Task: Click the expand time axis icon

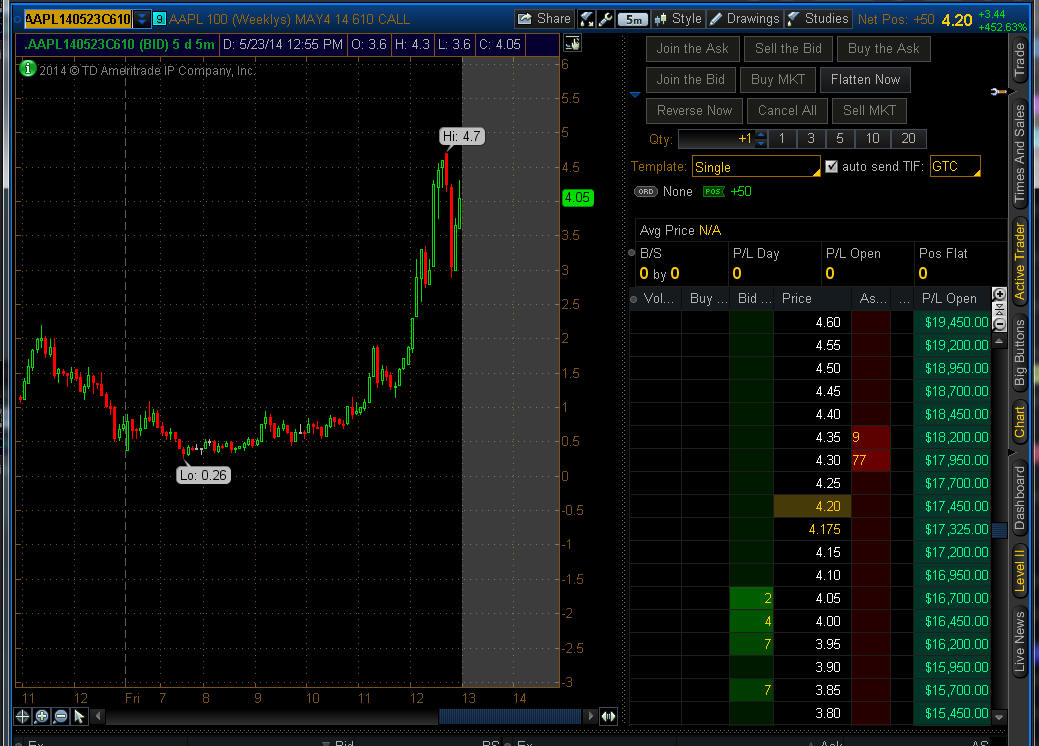Action: 608,716
